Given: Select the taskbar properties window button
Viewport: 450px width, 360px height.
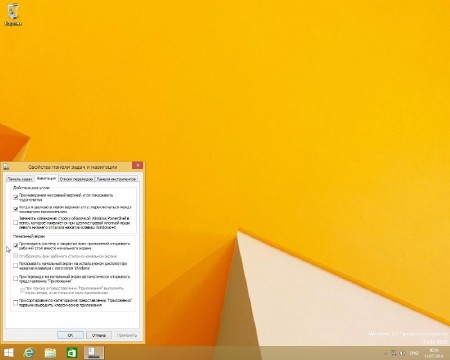Looking at the screenshot, I should [x=94, y=353].
